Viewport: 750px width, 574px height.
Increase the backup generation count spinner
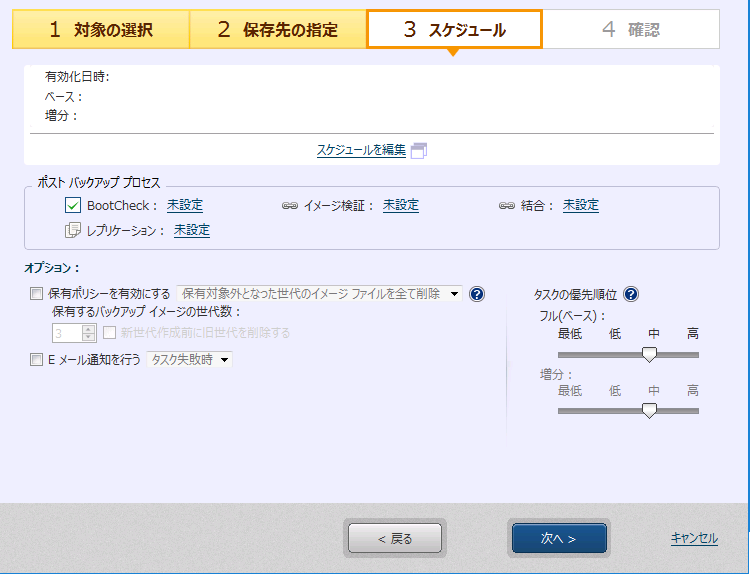(x=89, y=328)
